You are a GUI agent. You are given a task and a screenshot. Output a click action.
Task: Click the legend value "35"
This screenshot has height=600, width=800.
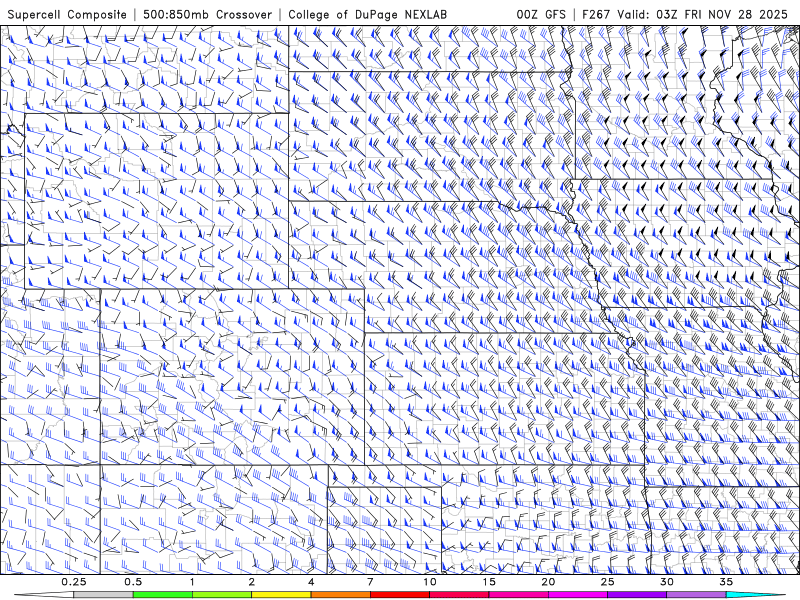[726, 582]
